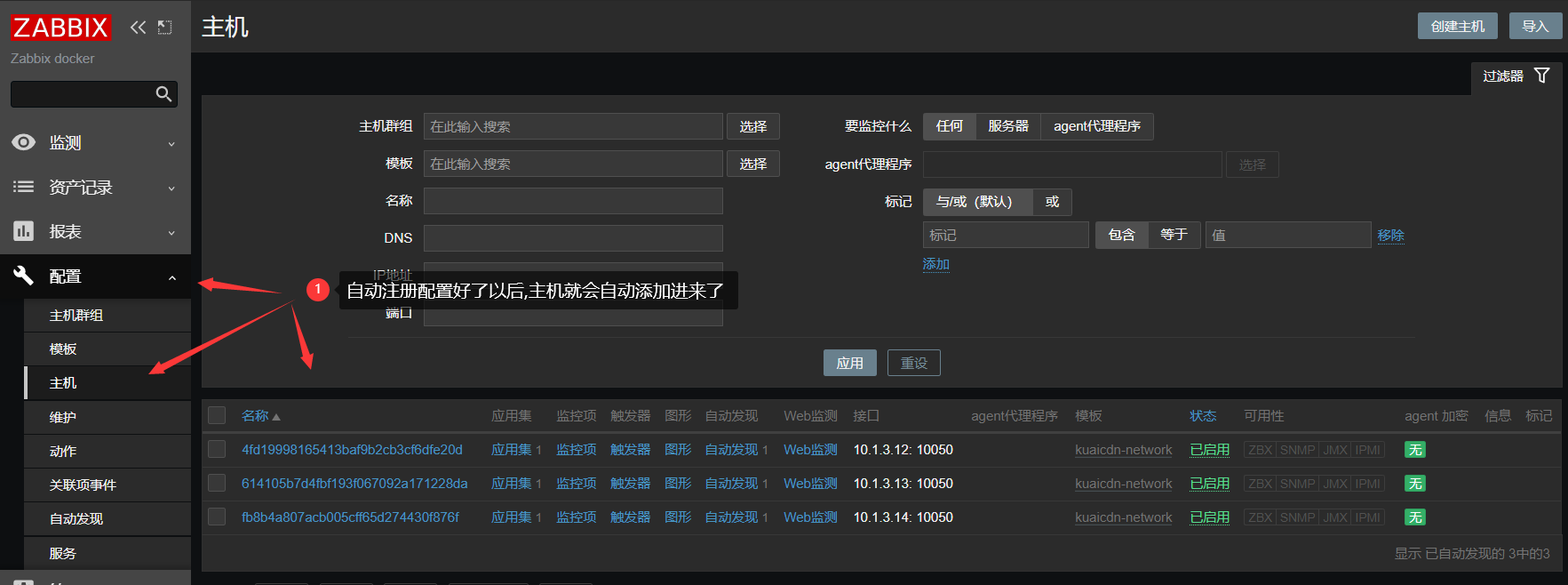Viewport: 1568px width, 585px height.
Task: Click the inventory list icon
Action: click(24, 187)
